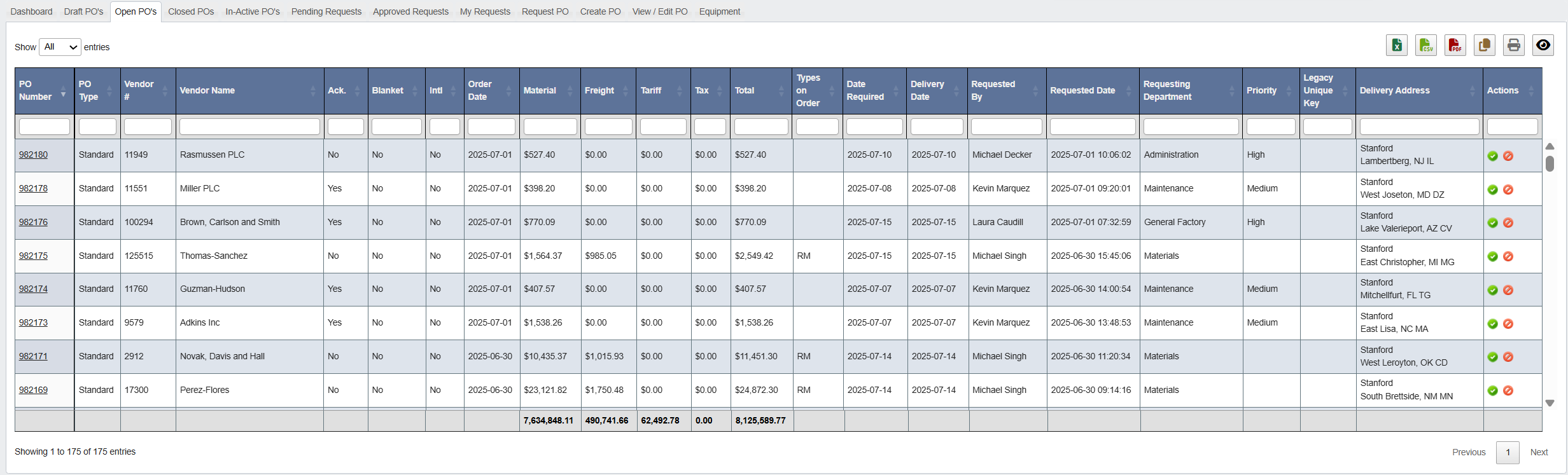Open PO number 982175 link
The width and height of the screenshot is (1568, 475).
tap(33, 256)
